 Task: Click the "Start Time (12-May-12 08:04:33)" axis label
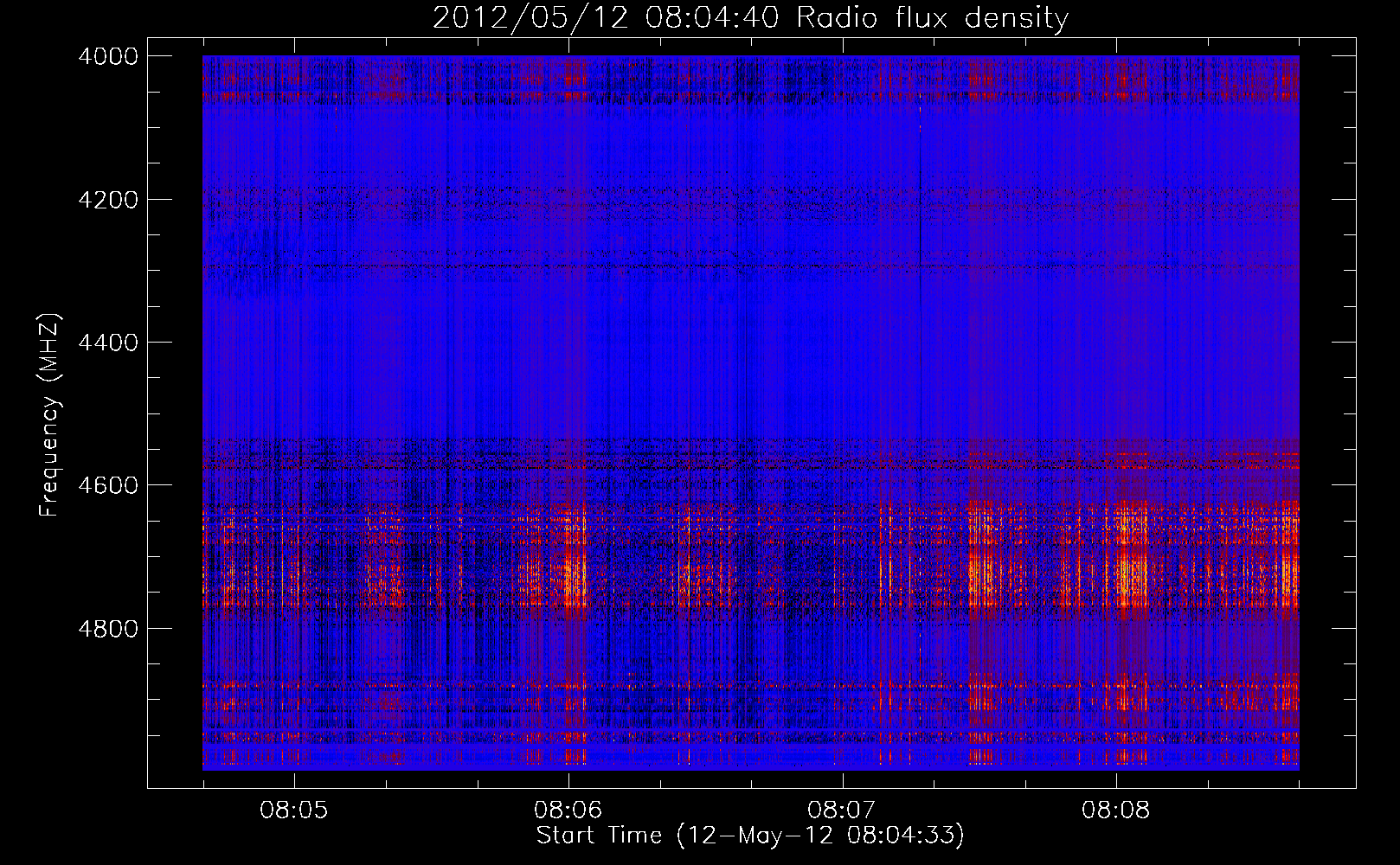[x=750, y=836]
